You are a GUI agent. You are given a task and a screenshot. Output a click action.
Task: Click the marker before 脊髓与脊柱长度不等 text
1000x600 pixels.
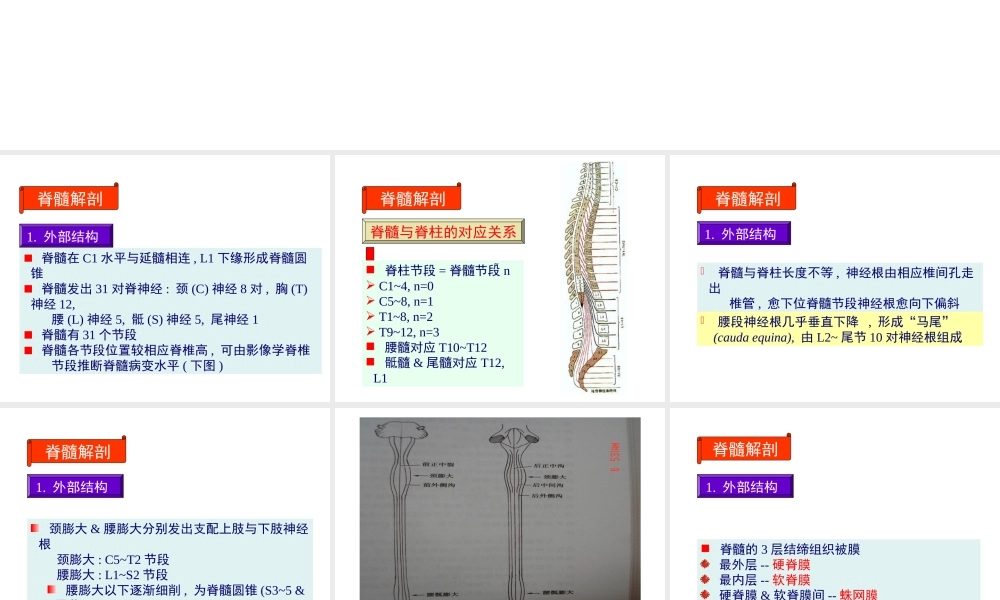pyautogui.click(x=702, y=269)
